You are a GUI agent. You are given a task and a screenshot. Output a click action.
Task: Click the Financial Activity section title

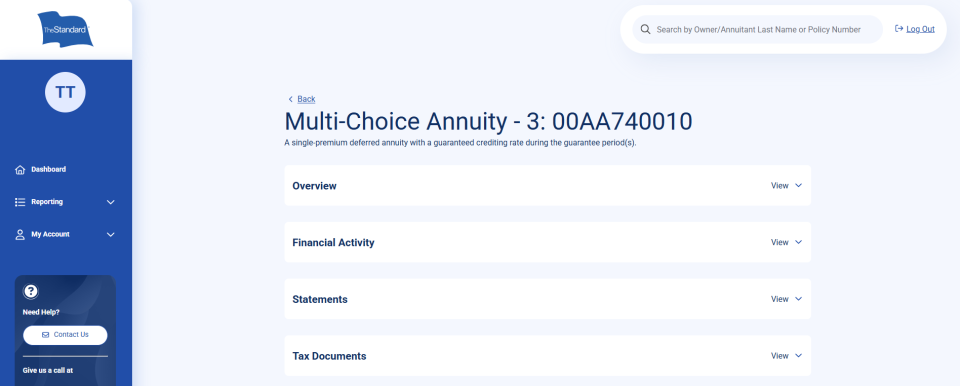(x=333, y=243)
